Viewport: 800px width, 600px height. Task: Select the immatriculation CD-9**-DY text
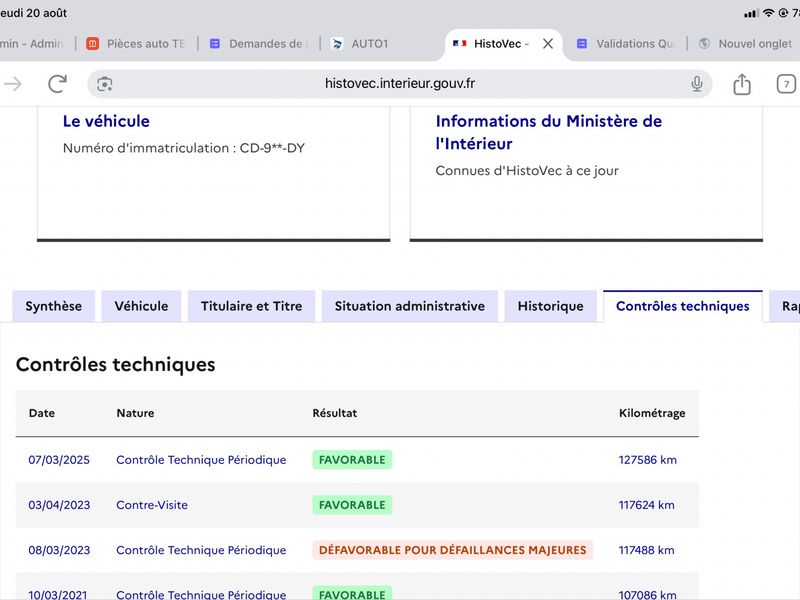[272, 148]
